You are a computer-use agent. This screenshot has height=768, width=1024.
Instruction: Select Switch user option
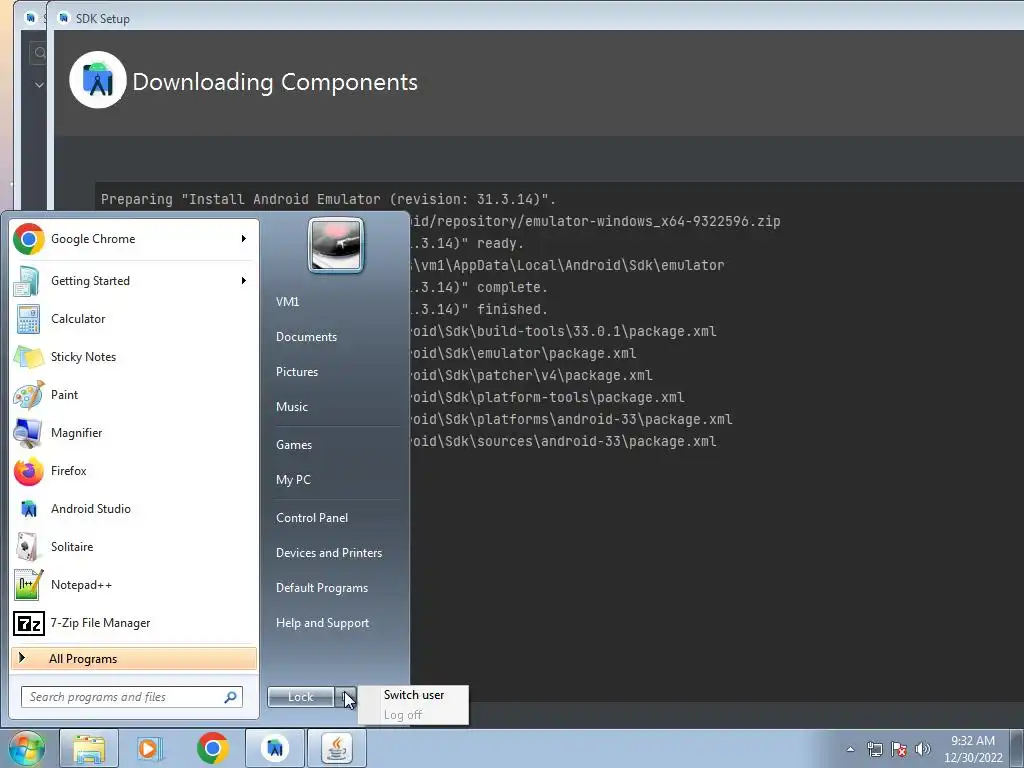(x=413, y=695)
